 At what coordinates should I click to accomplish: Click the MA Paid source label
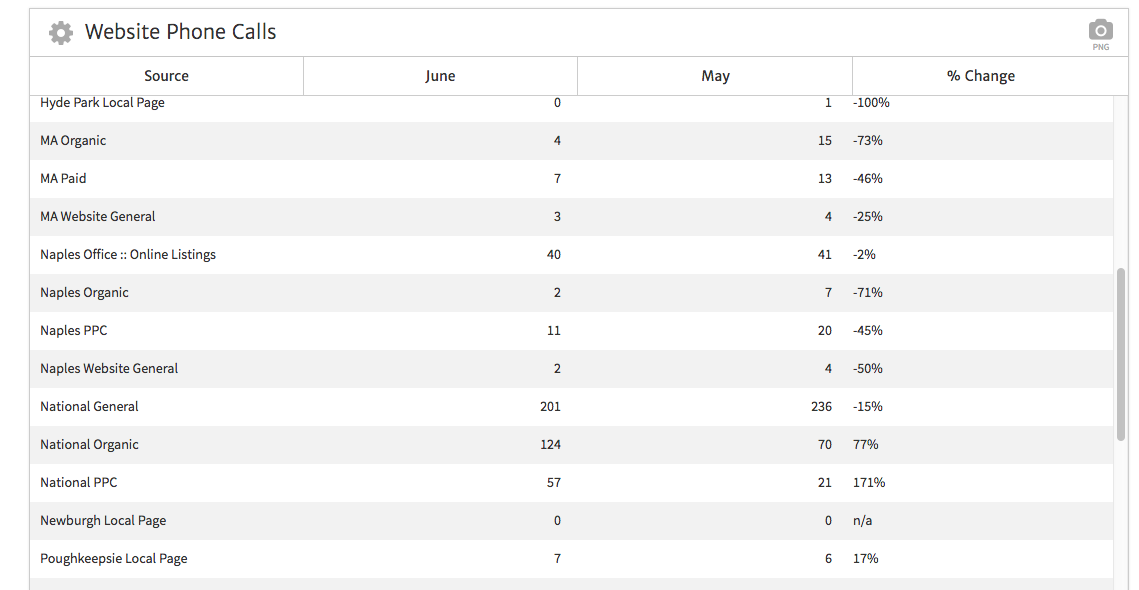click(x=62, y=178)
